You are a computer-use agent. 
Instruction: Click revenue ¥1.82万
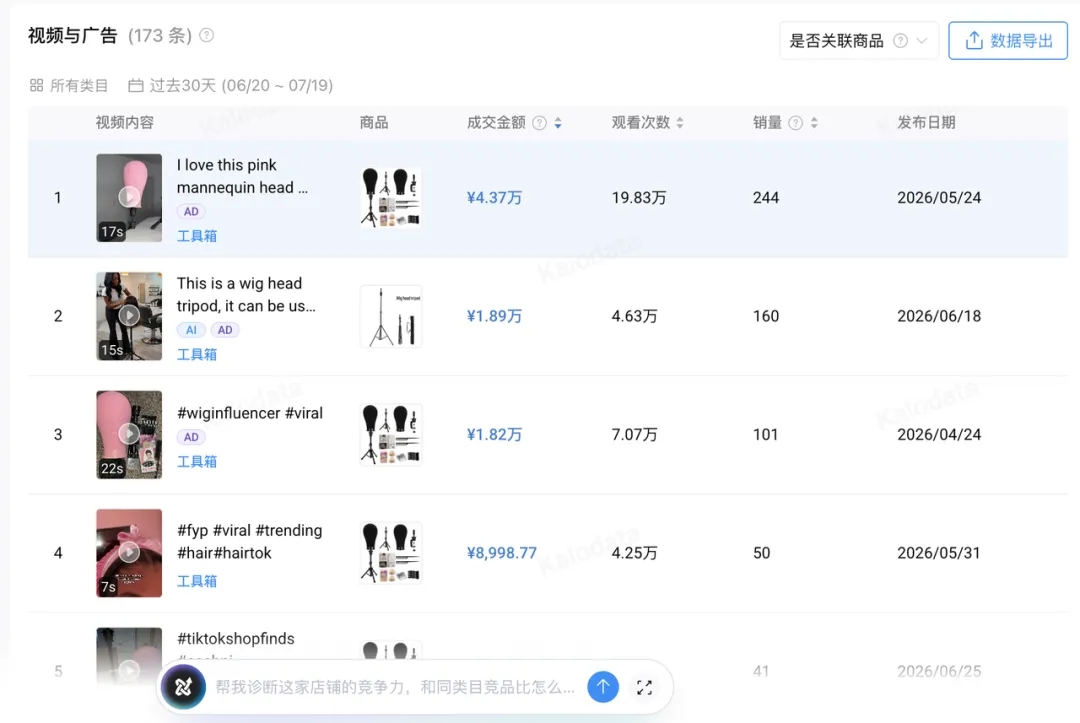(x=494, y=434)
